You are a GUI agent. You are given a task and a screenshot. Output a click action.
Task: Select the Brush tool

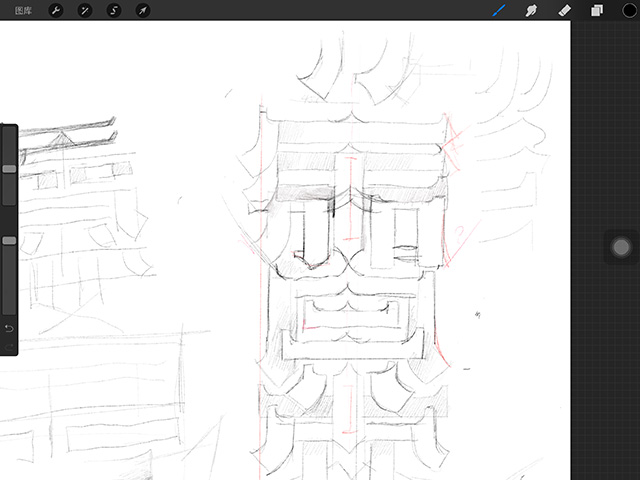point(499,10)
